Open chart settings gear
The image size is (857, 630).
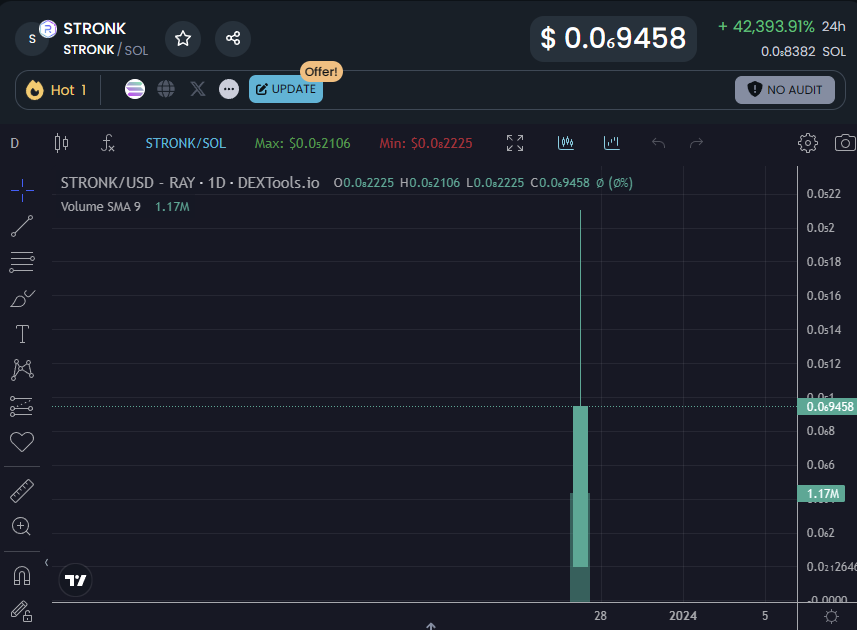[x=808, y=143]
